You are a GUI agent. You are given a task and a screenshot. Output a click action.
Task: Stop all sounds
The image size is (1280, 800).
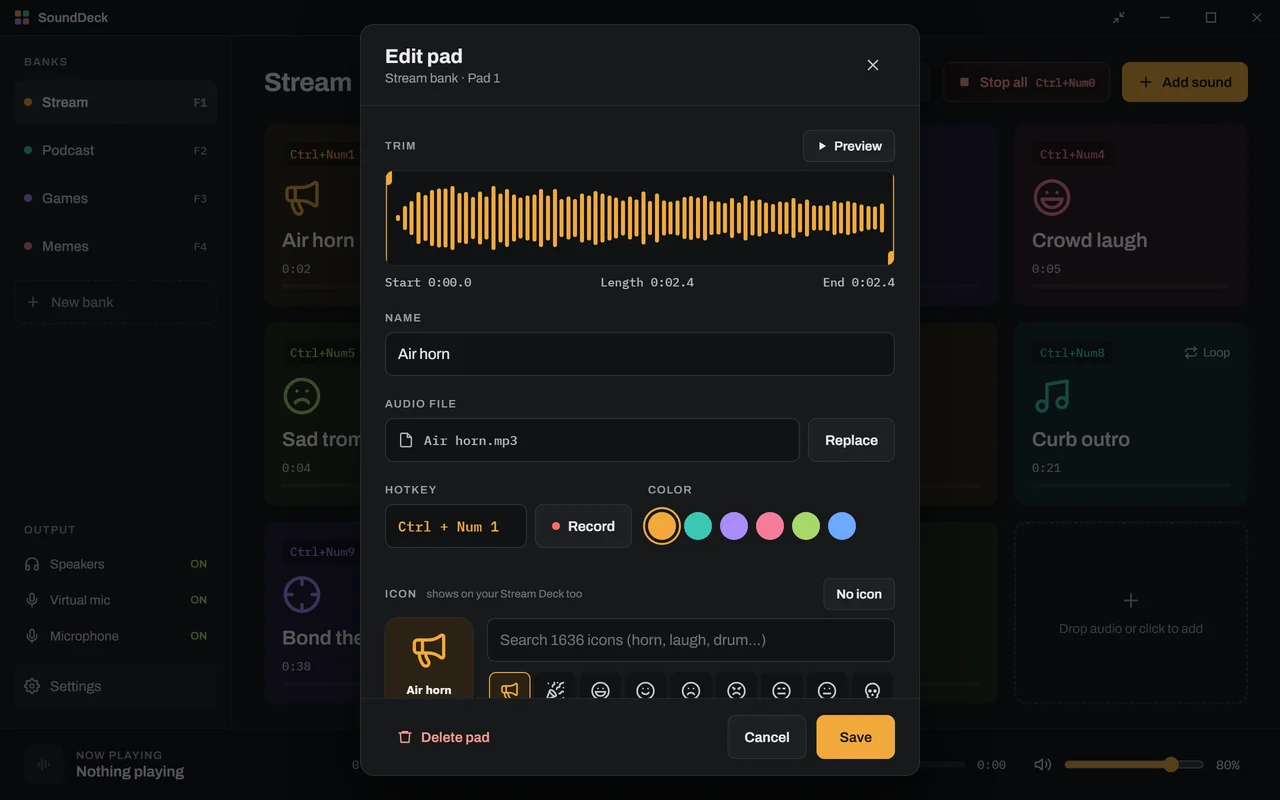pyautogui.click(x=1027, y=82)
